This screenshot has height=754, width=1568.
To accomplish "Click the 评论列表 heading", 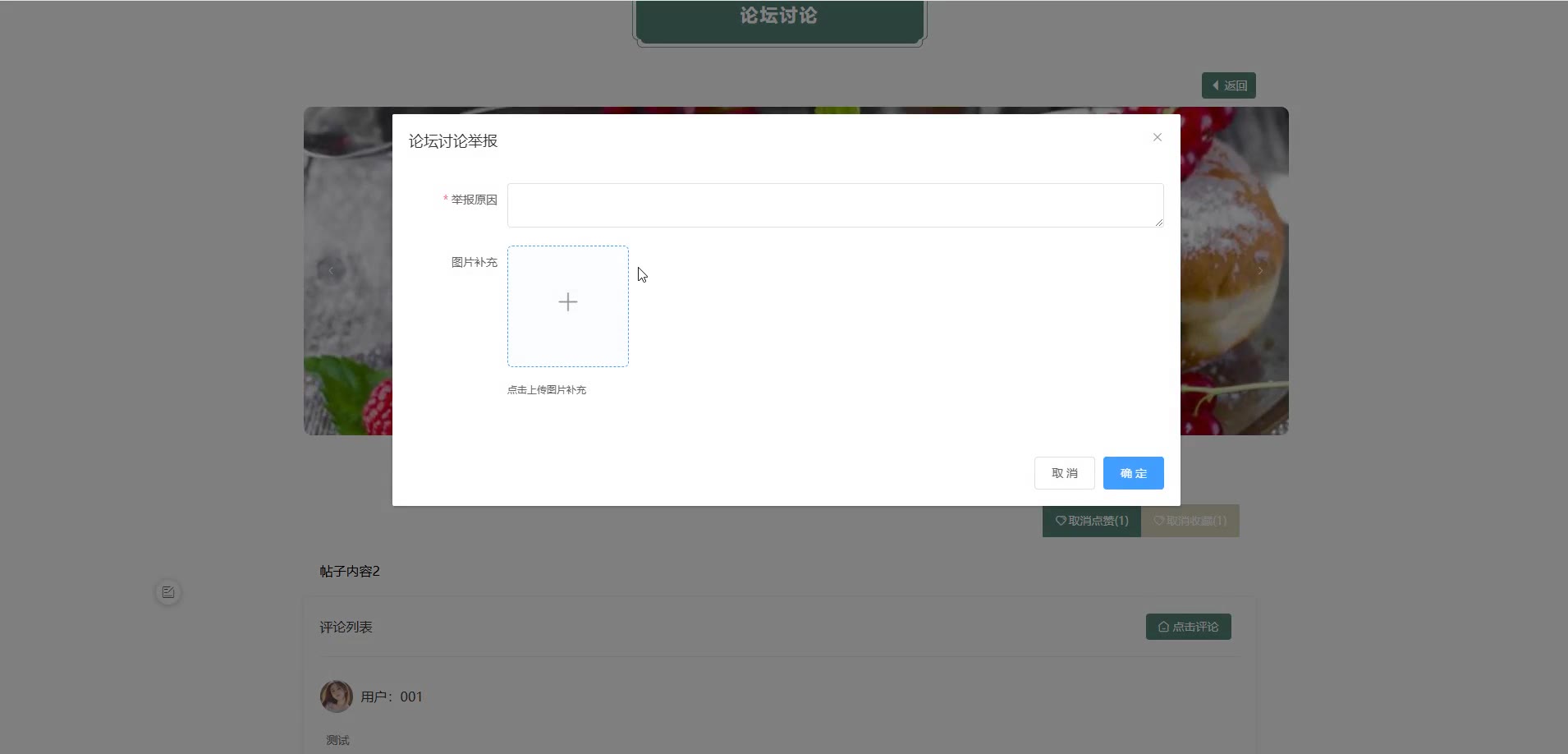I will point(346,627).
